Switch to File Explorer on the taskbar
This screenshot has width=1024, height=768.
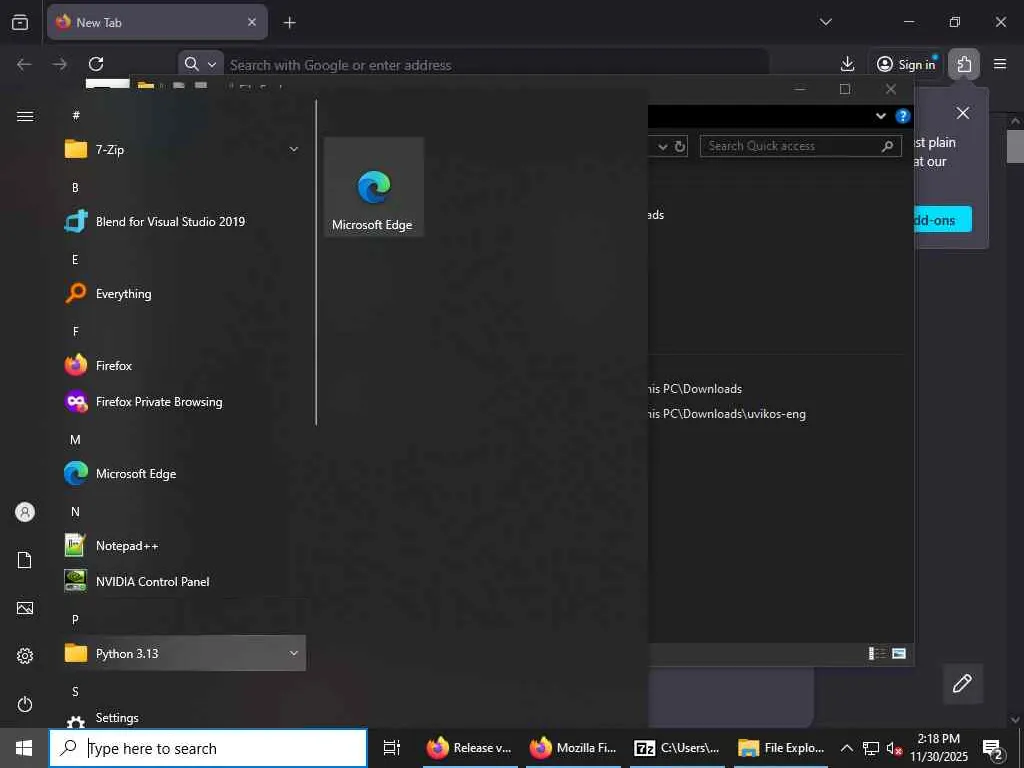[x=781, y=748]
